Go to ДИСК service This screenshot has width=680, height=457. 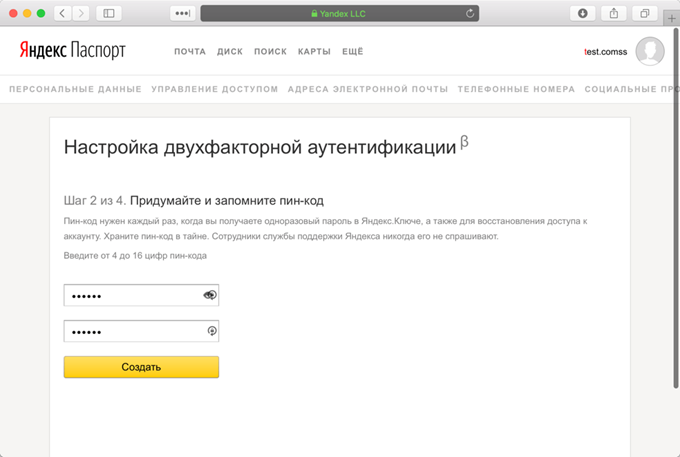click(230, 52)
